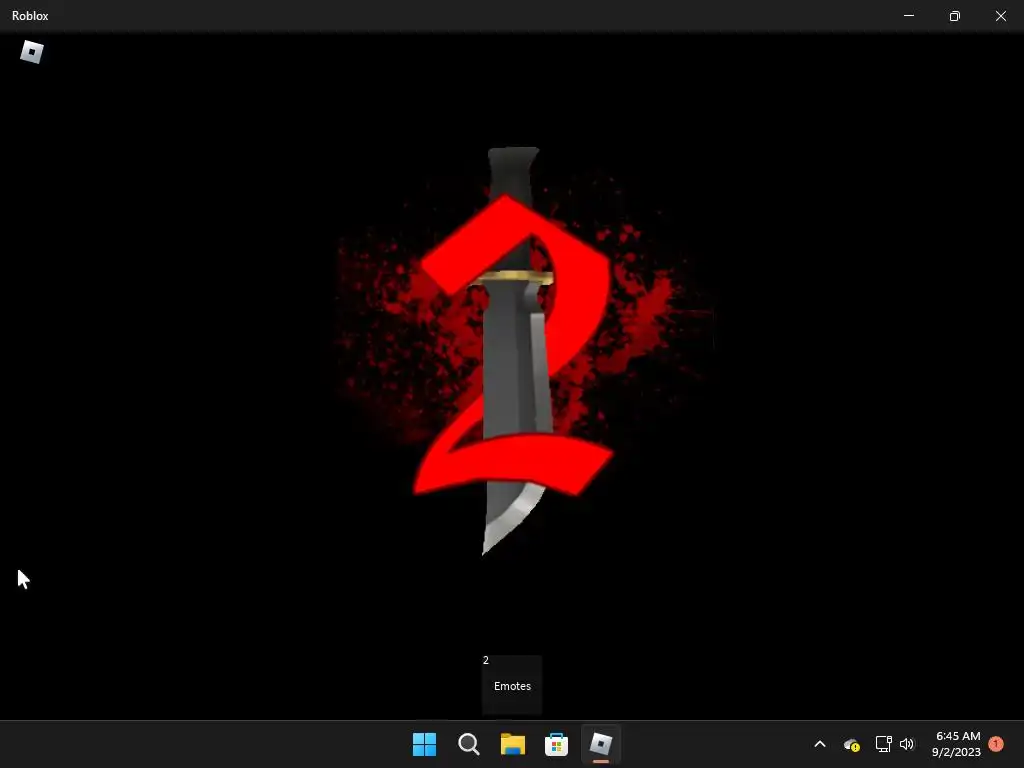Minimize the Roblox window

coord(908,16)
